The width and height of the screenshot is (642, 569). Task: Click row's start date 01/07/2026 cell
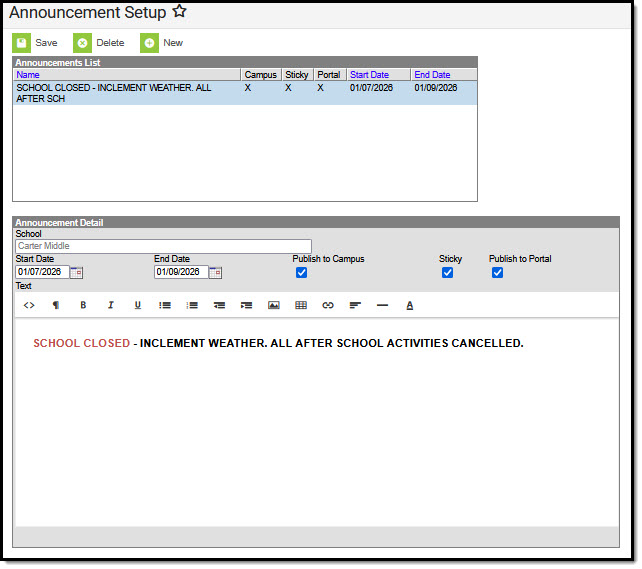click(371, 88)
